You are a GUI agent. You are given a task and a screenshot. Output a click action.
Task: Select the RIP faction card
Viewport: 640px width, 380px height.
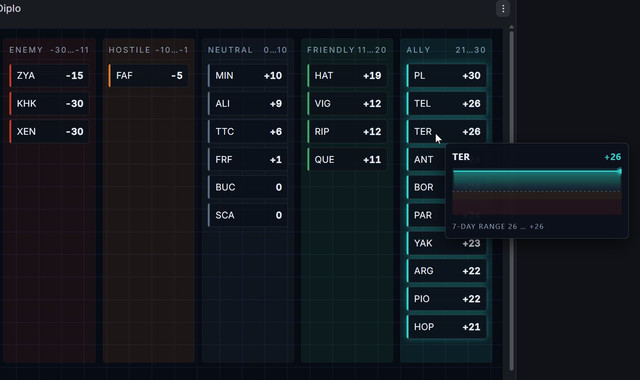347,131
